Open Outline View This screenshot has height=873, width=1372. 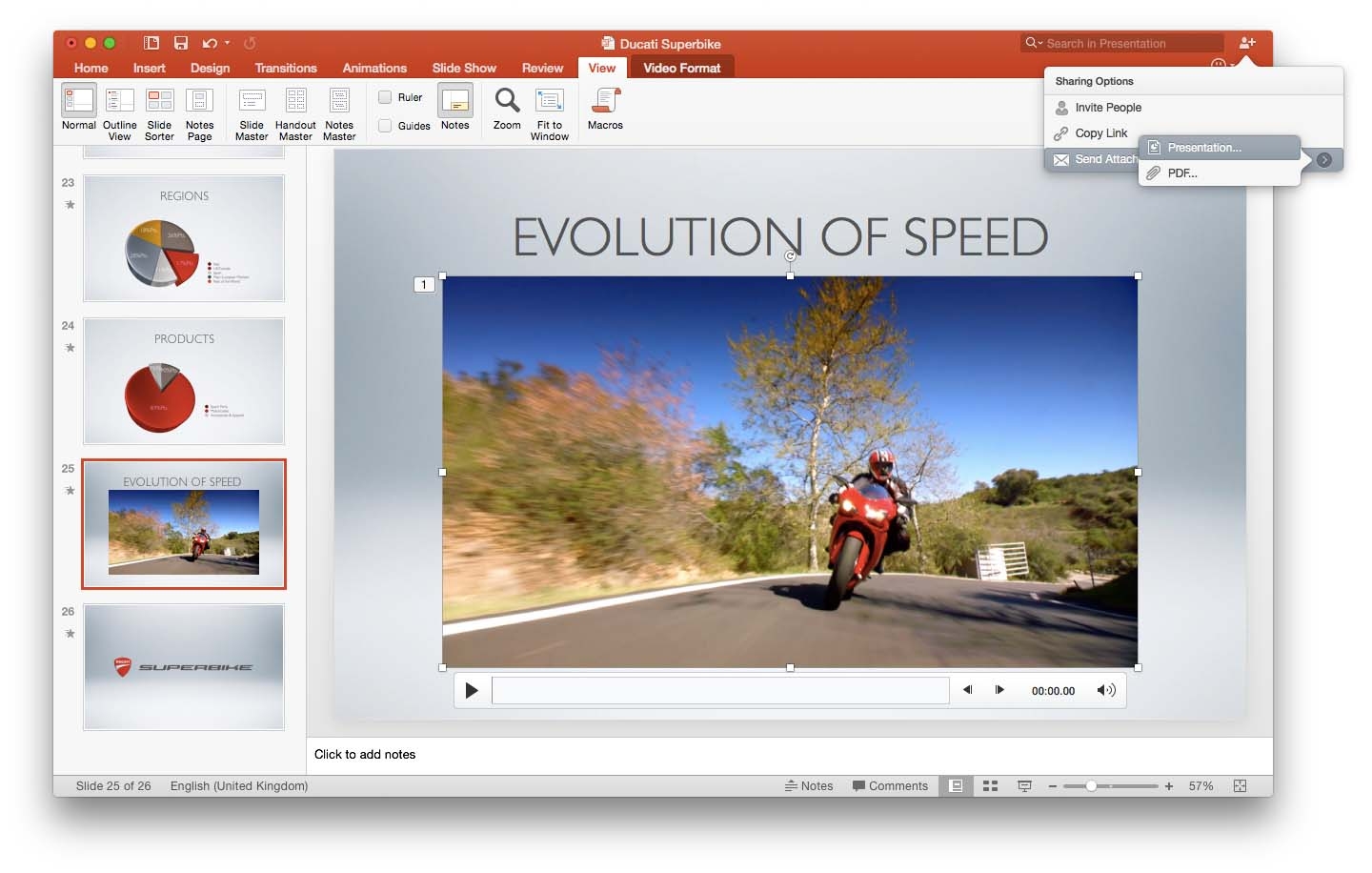click(119, 114)
